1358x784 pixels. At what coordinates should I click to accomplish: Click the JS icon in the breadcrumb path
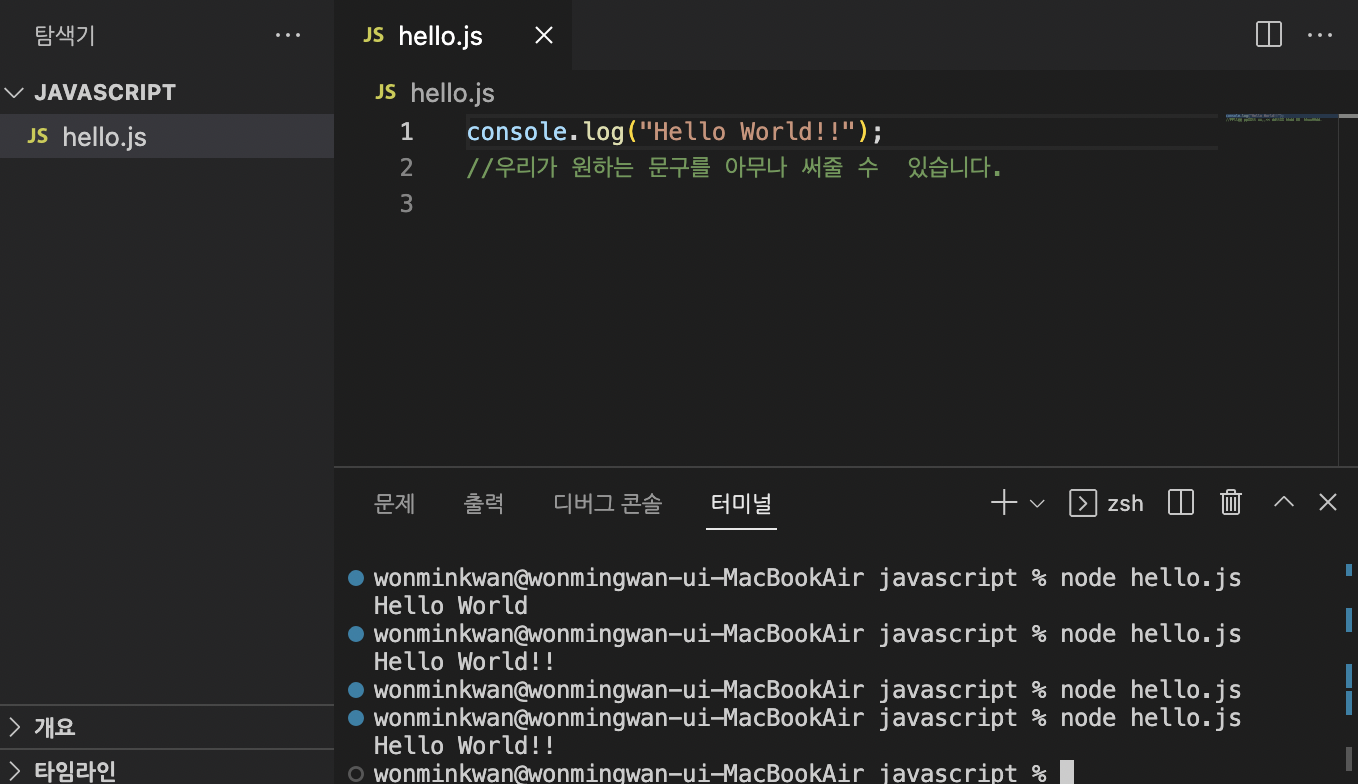point(385,92)
